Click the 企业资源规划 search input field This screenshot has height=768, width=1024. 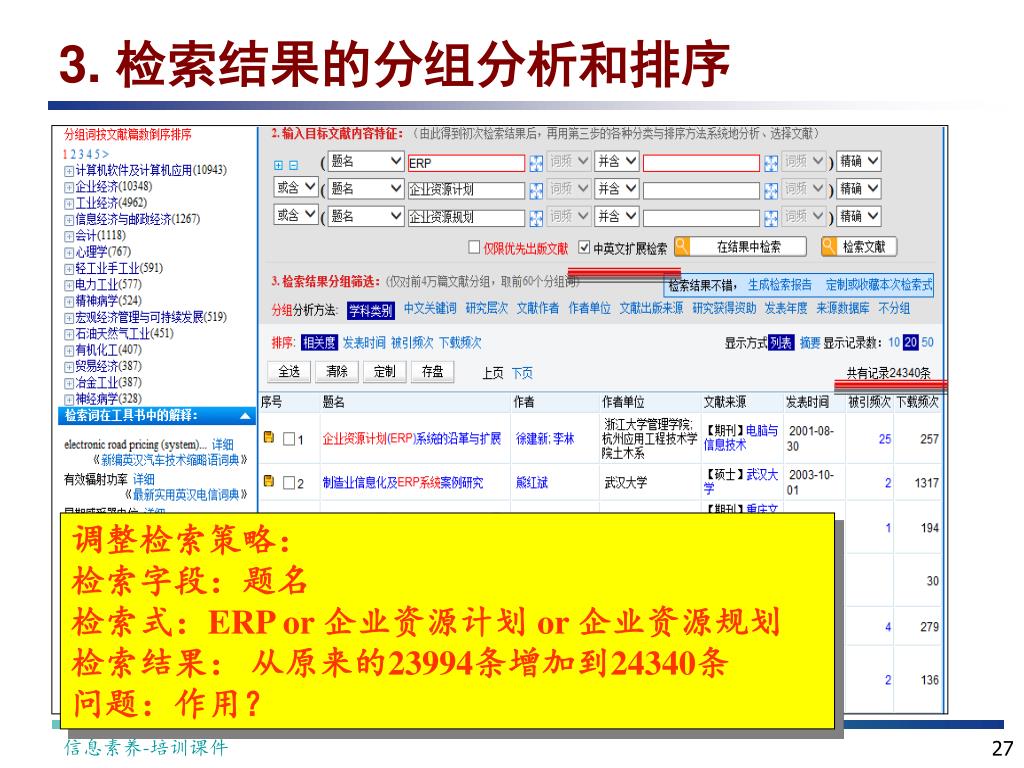(x=466, y=218)
